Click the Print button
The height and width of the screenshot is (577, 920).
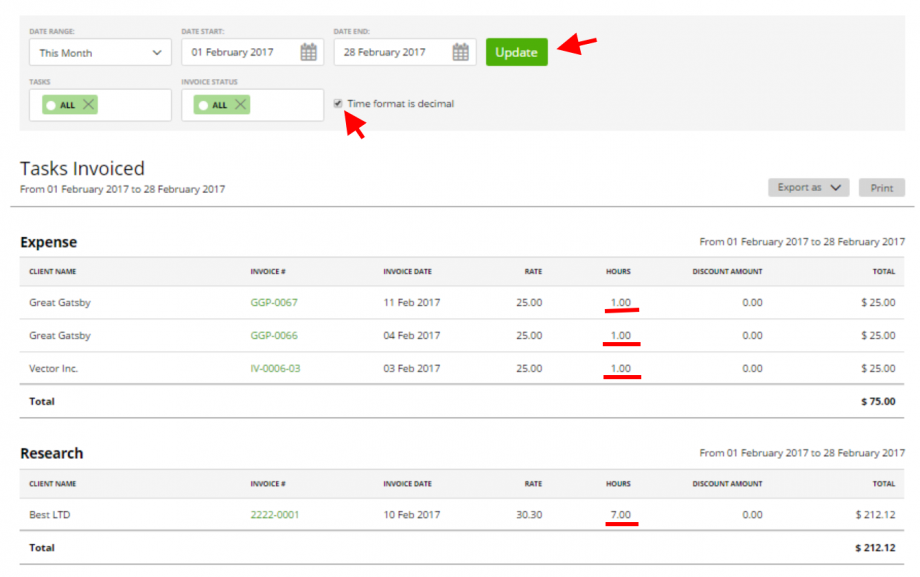pos(881,187)
